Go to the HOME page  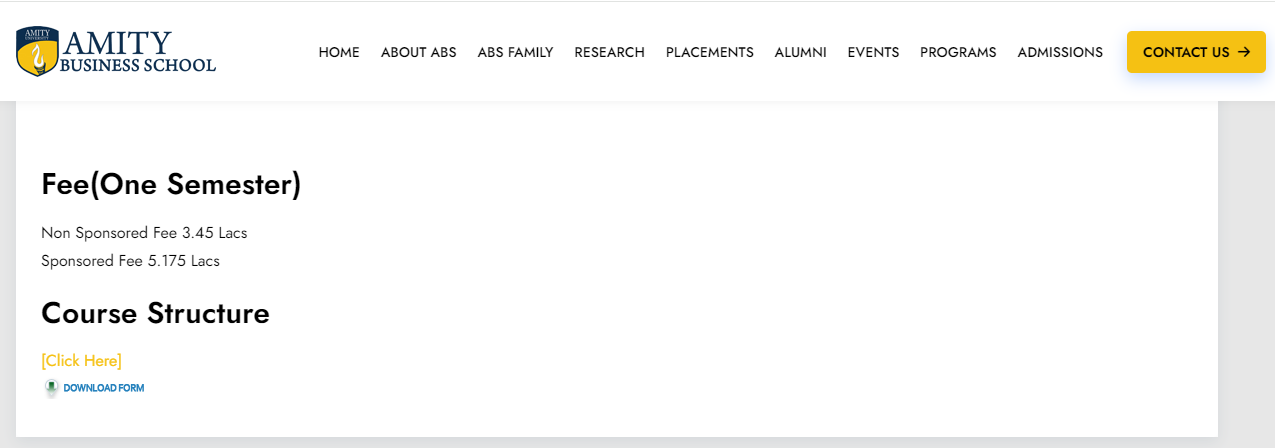tap(339, 52)
